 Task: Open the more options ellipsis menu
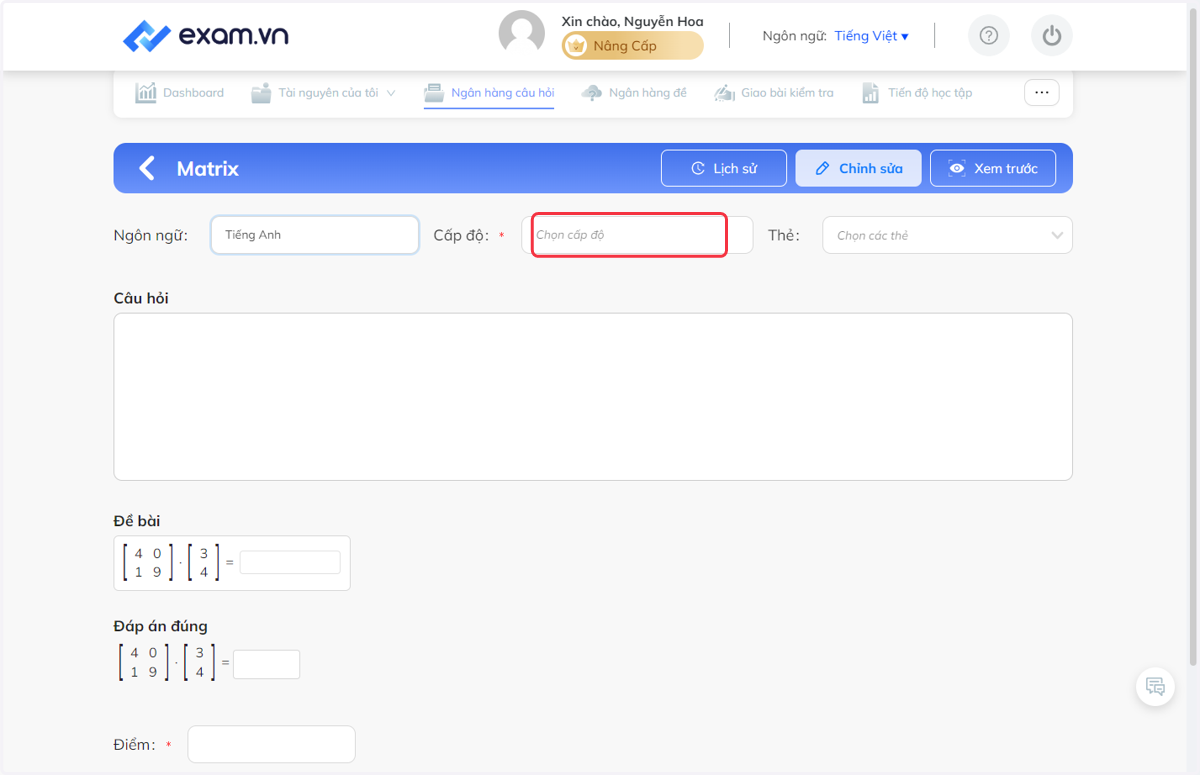coord(1041,92)
